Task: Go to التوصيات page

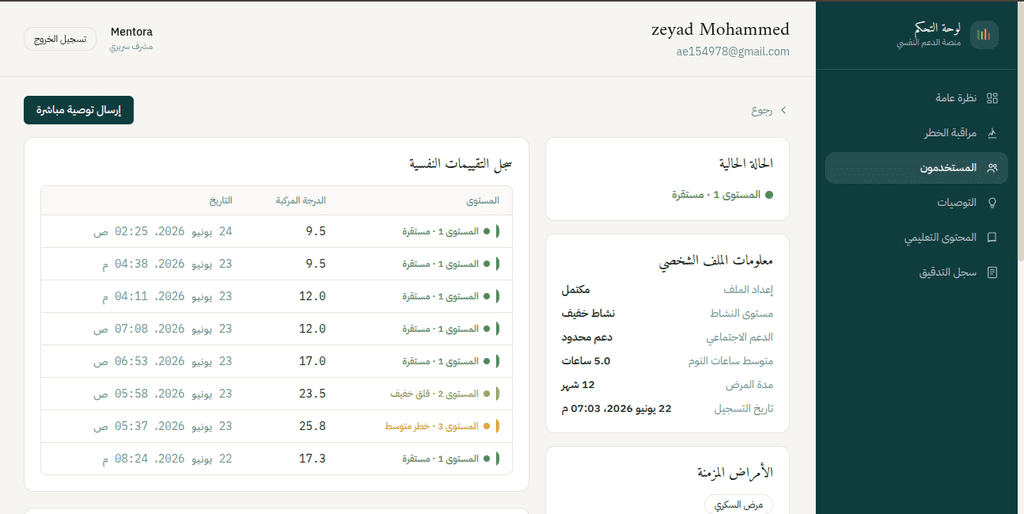Action: 916,202
